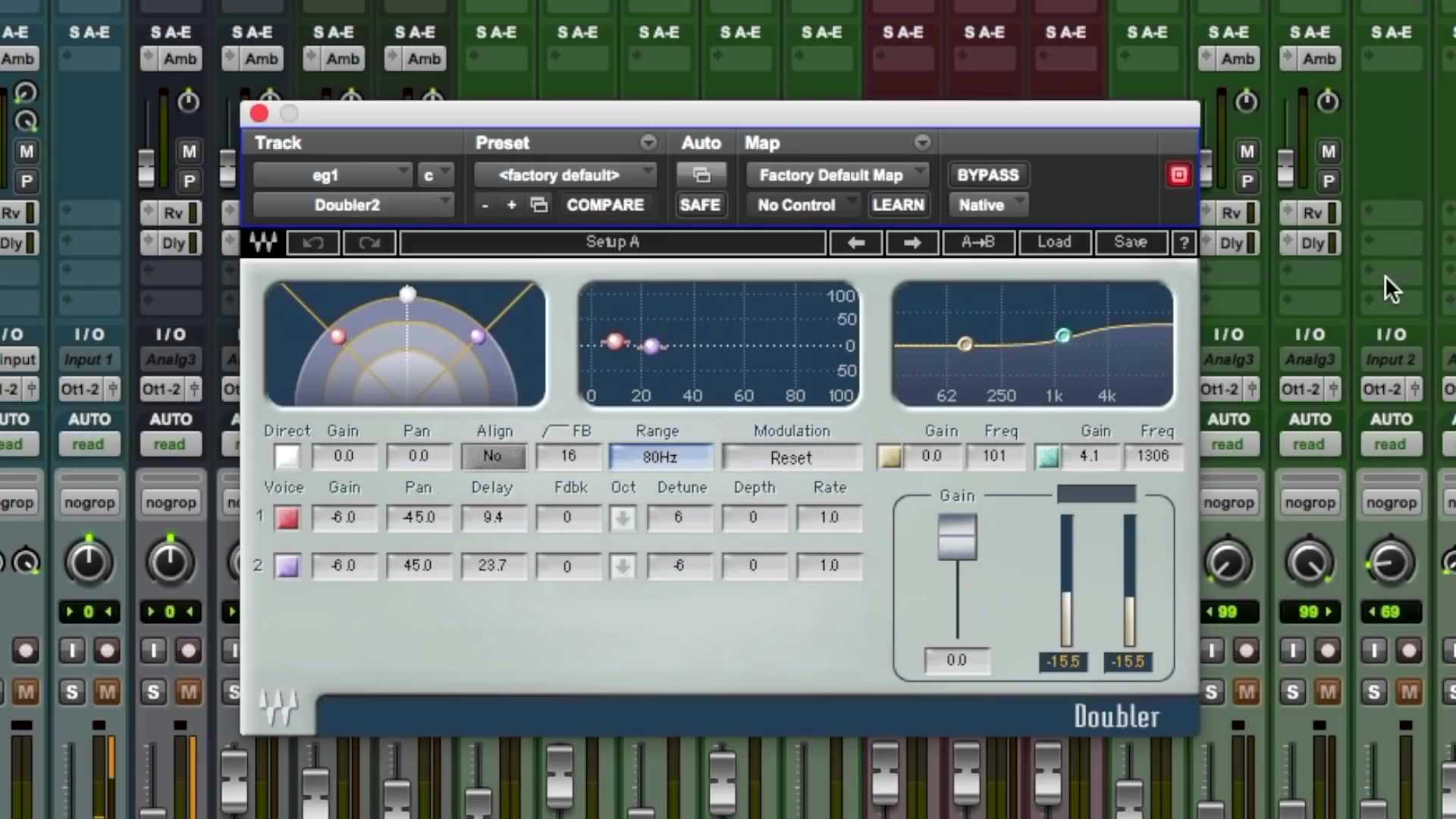Go to previous preset with left arrow
The width and height of the screenshot is (1456, 819).
click(x=855, y=243)
